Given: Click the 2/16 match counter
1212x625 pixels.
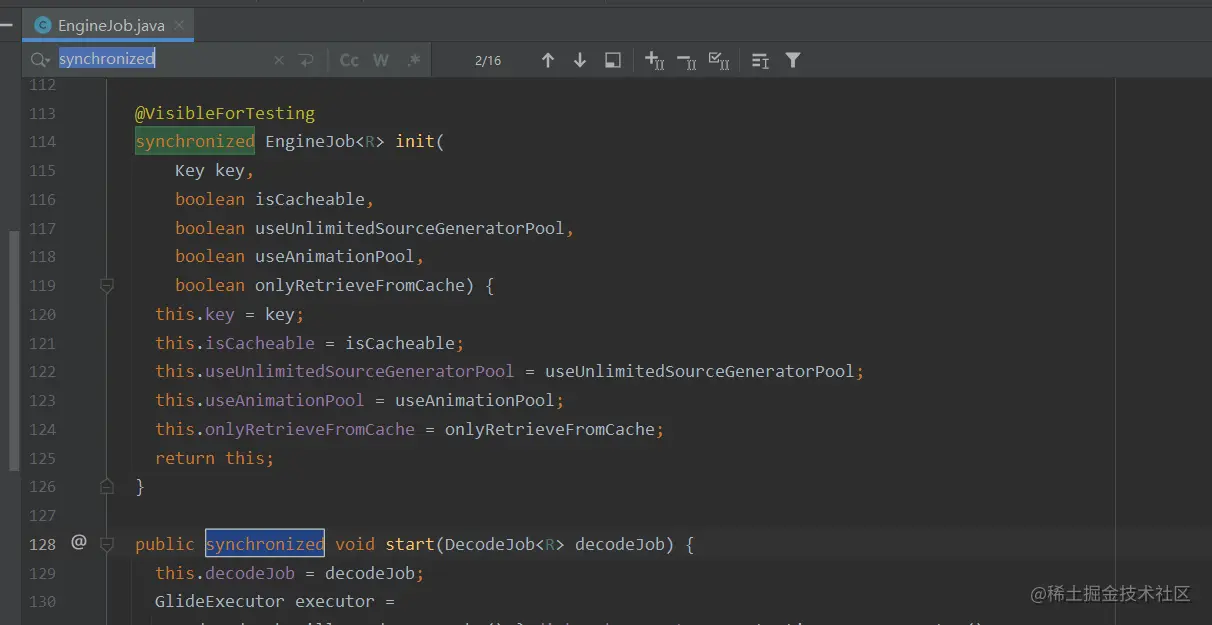Looking at the screenshot, I should [488, 60].
